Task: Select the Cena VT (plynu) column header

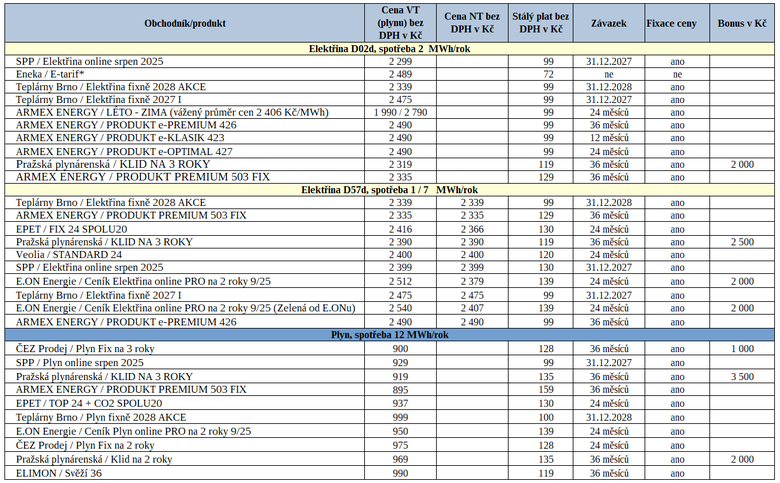Action: pos(400,22)
